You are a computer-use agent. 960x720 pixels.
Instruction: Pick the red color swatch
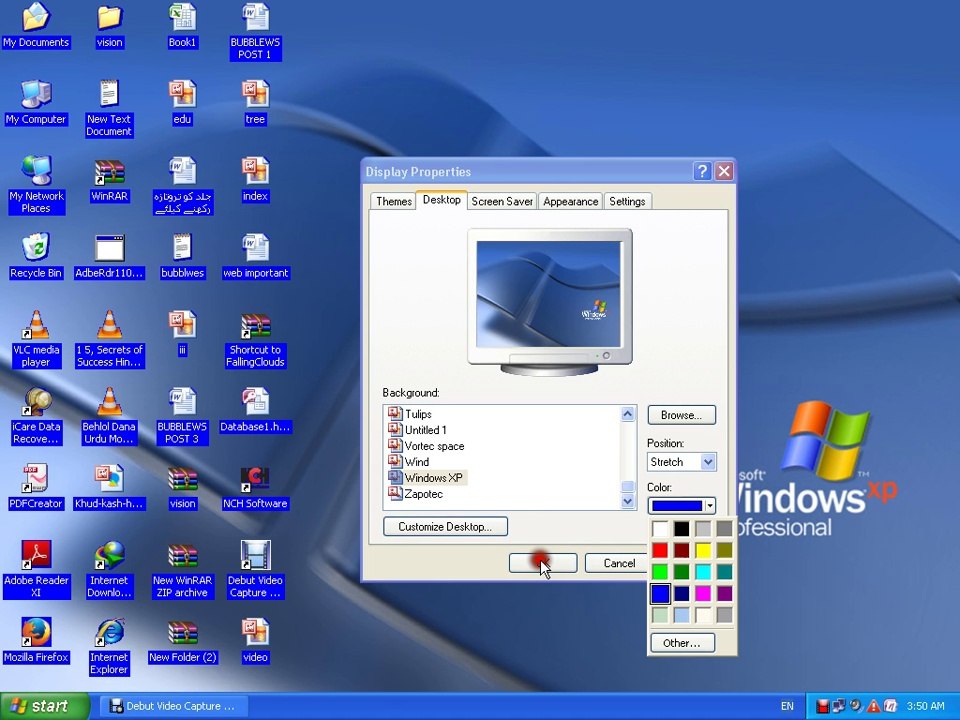pos(660,550)
